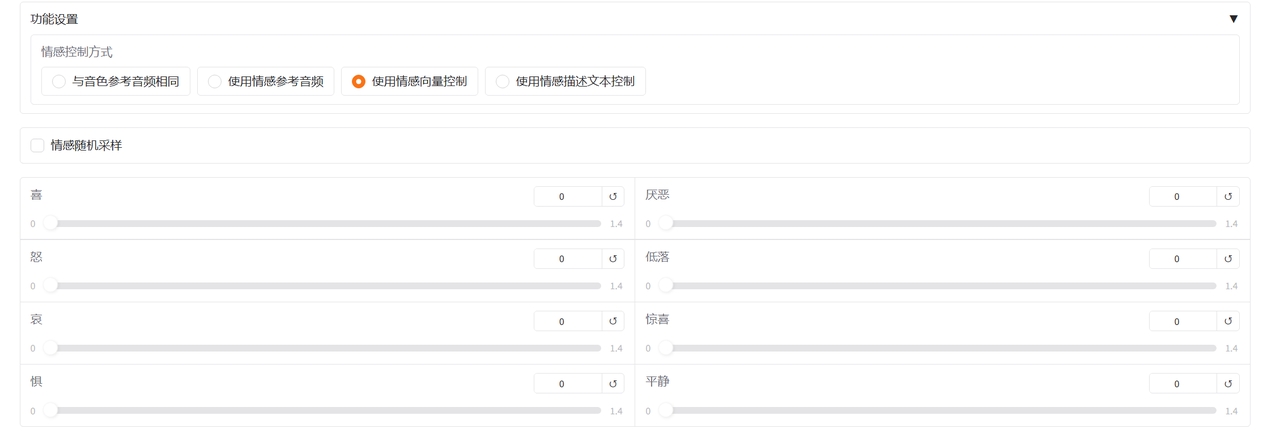This screenshot has height=437, width=1280.
Task: Click the 低落 slider handle
Action: click(666, 286)
